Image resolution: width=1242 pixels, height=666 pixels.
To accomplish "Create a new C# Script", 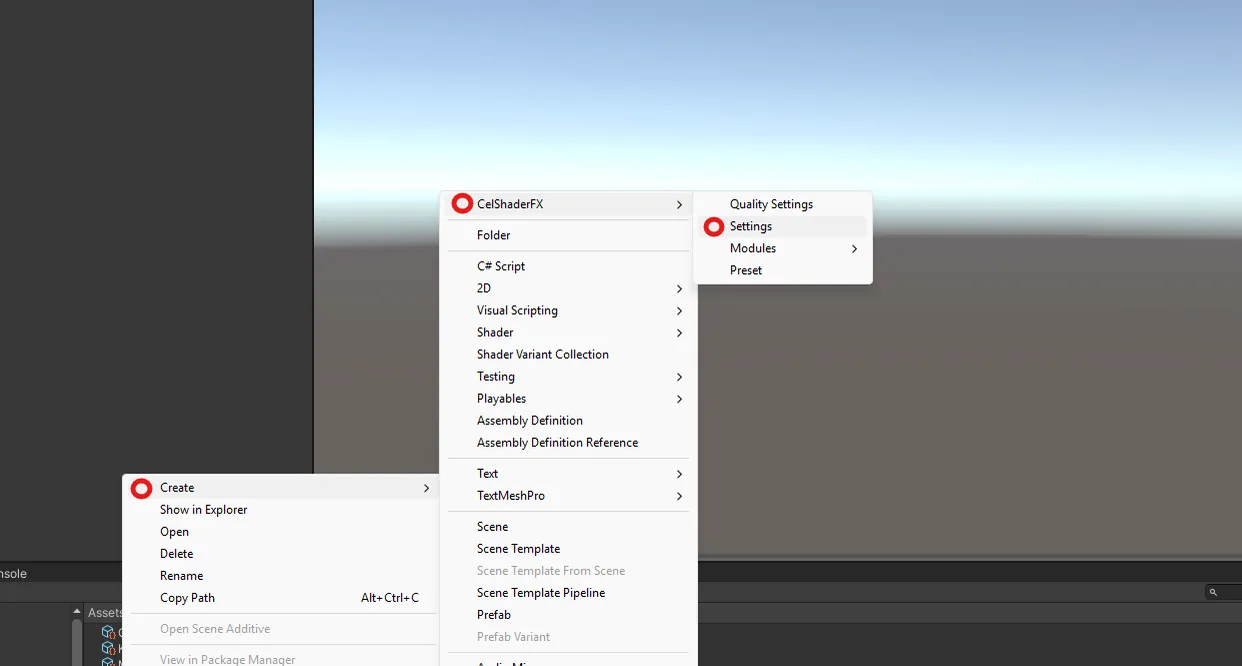I will point(567,266).
